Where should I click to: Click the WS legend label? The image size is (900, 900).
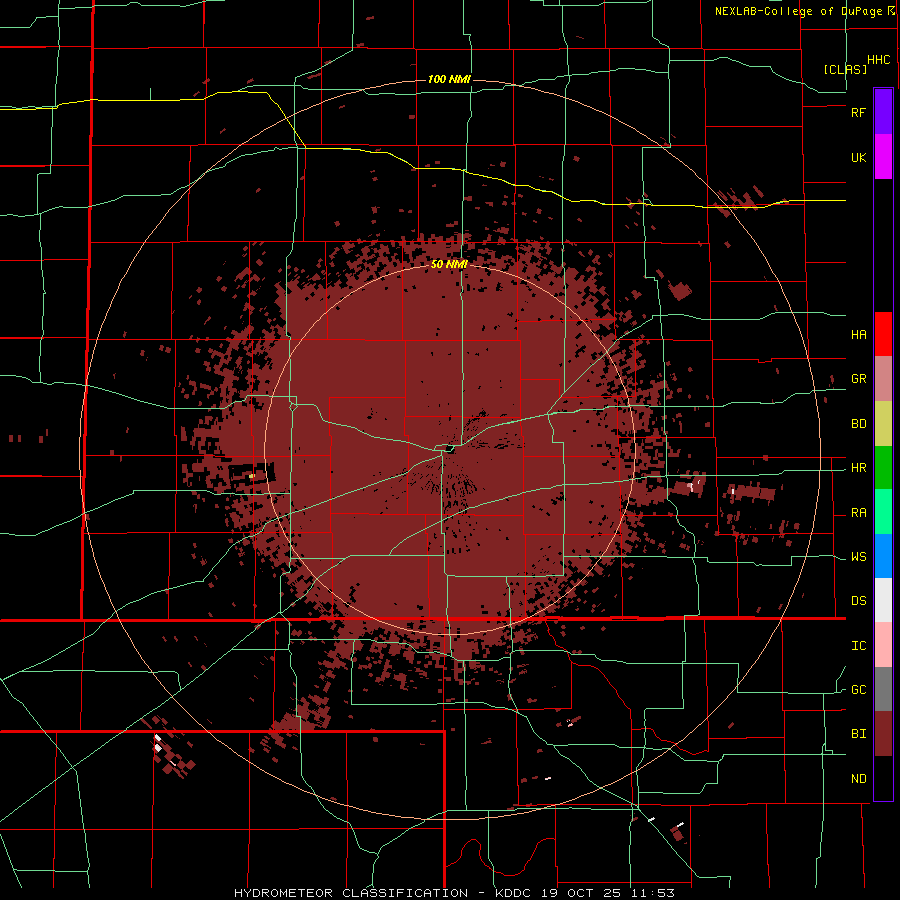[858, 557]
